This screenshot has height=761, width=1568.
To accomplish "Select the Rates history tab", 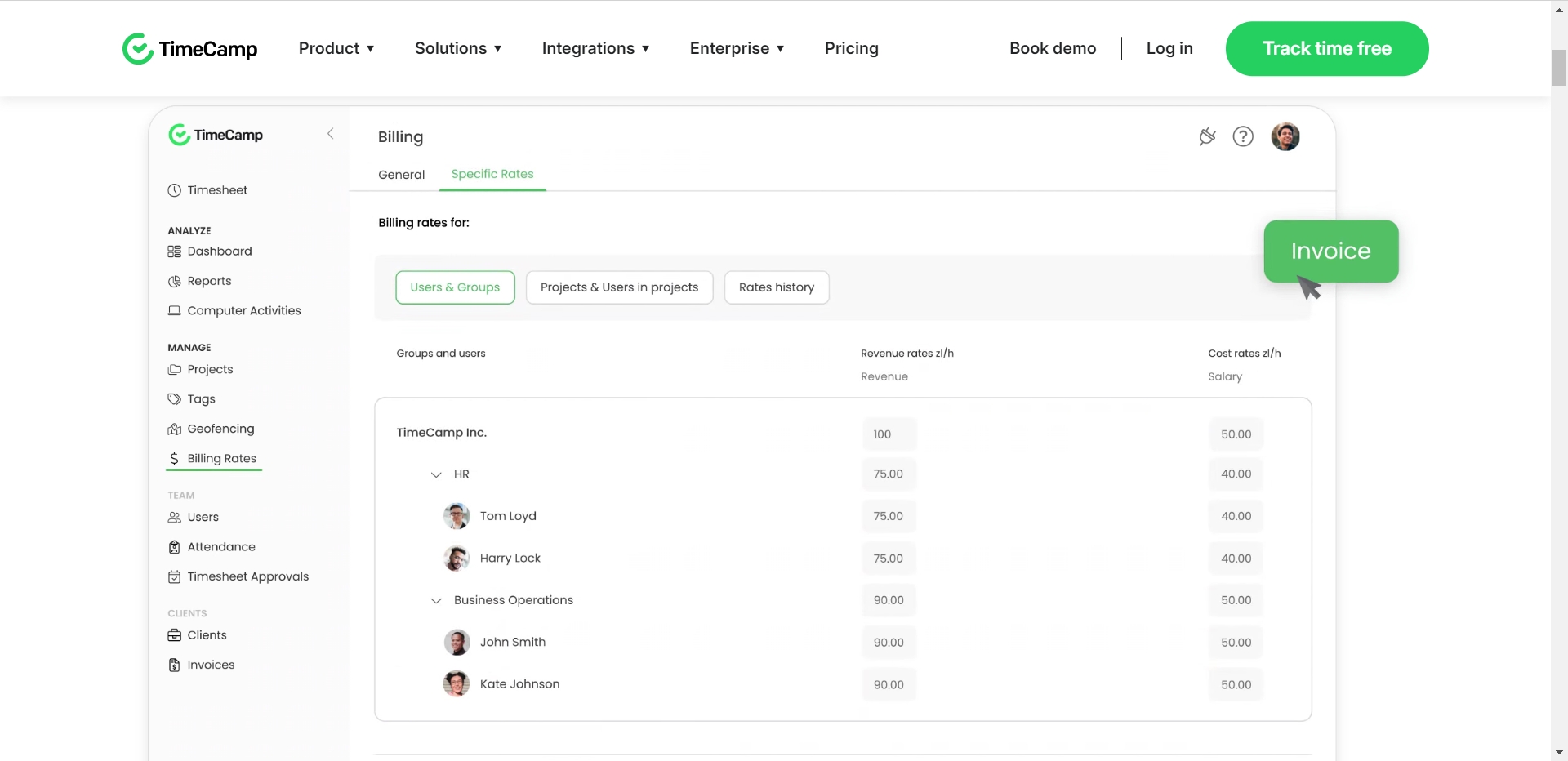I will [x=777, y=287].
